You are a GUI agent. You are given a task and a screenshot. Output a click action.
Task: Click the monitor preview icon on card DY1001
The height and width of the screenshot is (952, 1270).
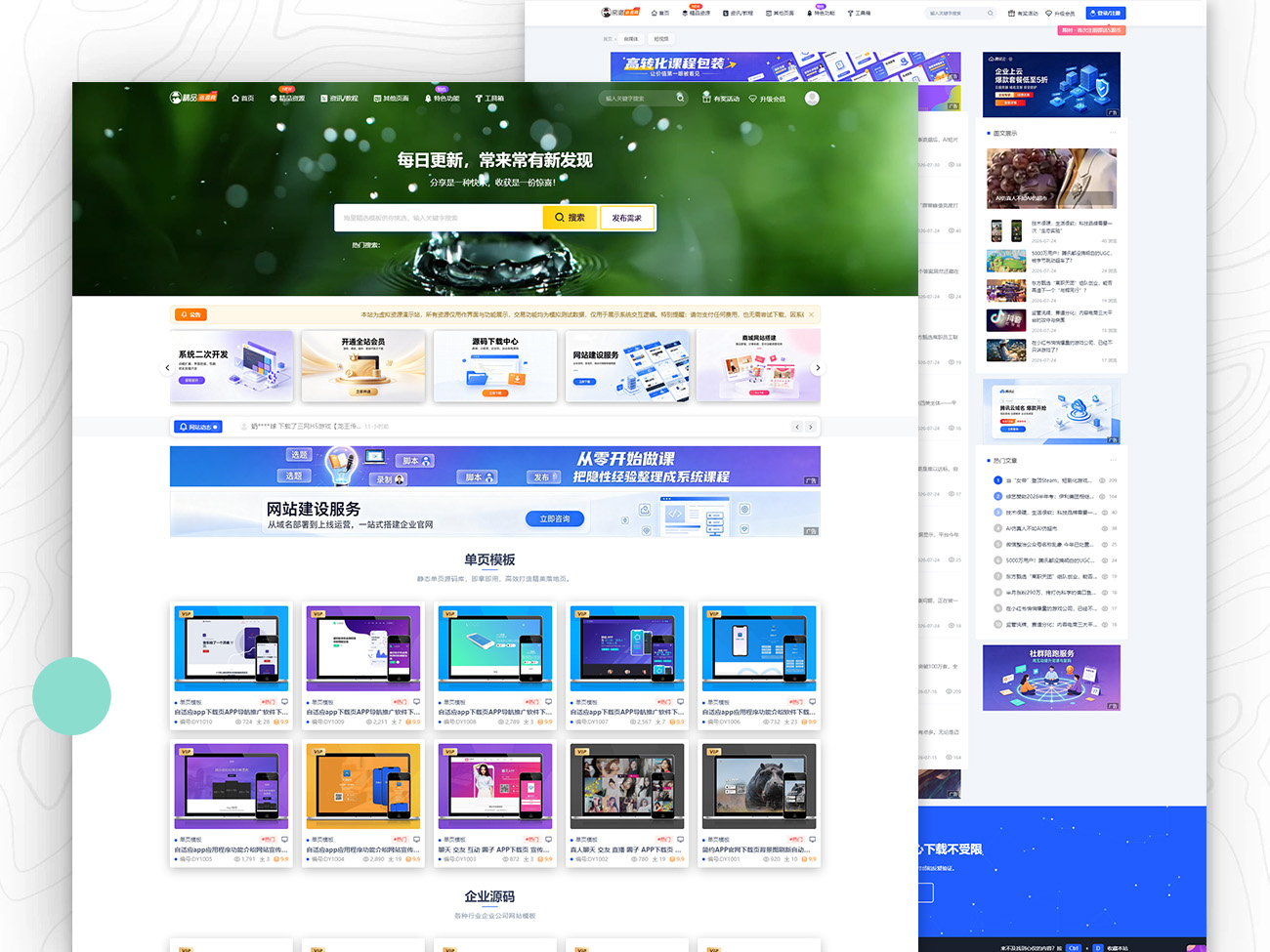click(x=812, y=840)
